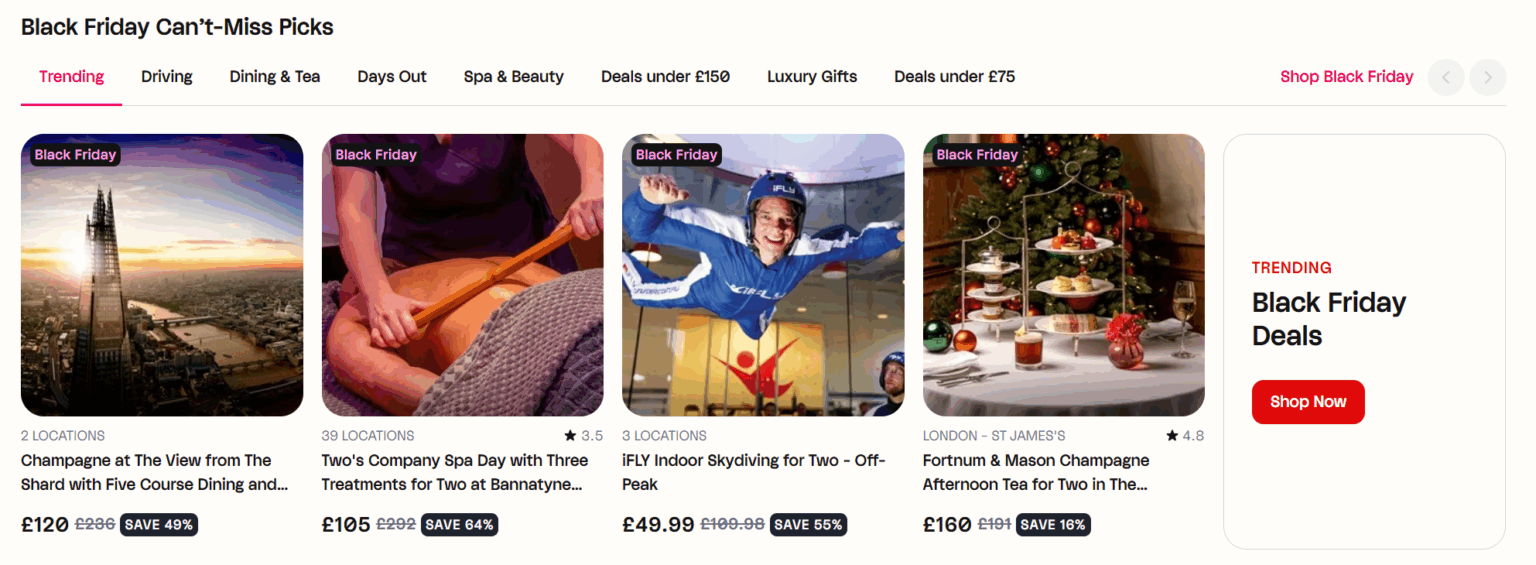This screenshot has height=565, width=1536.
Task: Select the Days Out tab
Action: 392,77
